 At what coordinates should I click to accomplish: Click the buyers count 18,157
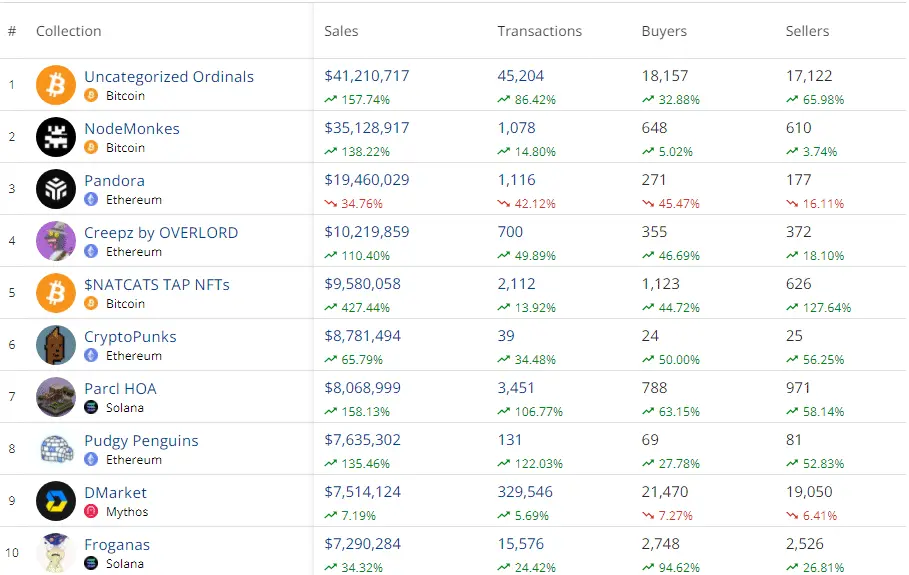[x=664, y=76]
